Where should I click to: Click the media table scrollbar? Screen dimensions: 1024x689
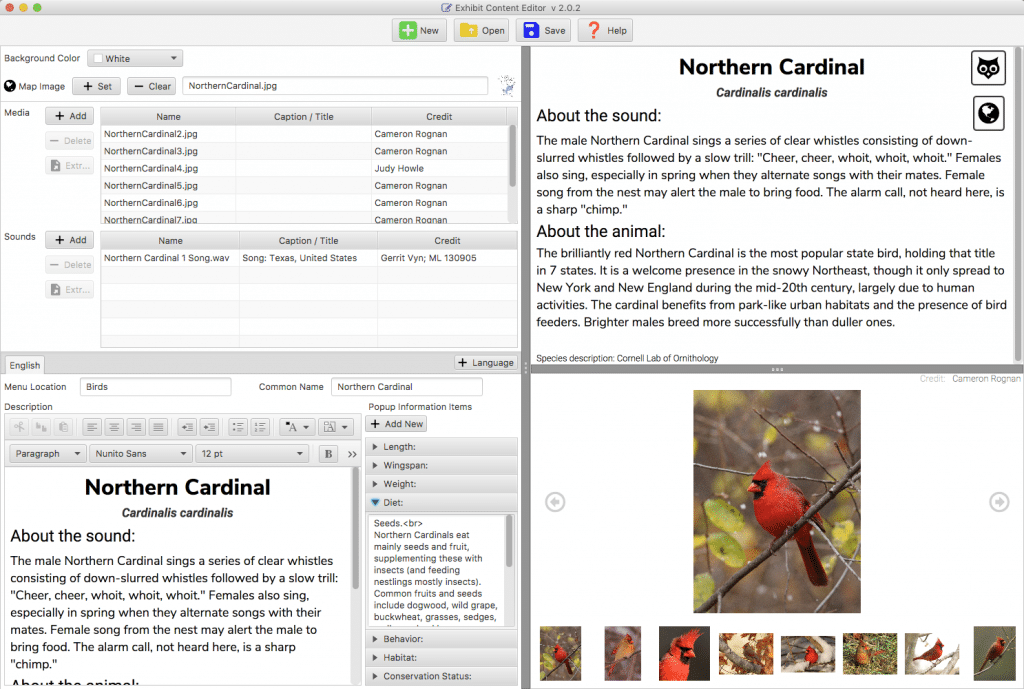pyautogui.click(x=513, y=157)
